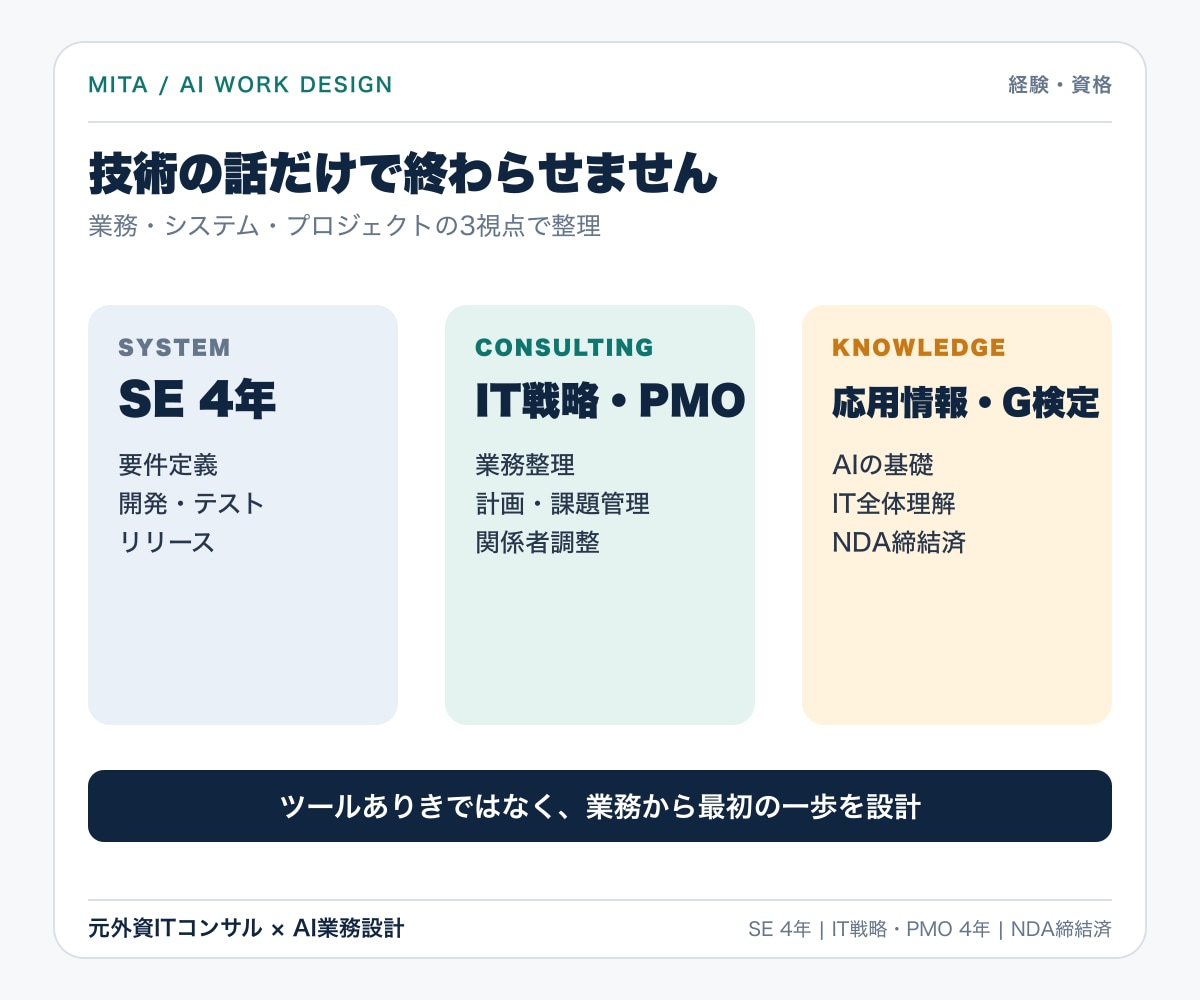The height and width of the screenshot is (1000, 1200).
Task: Click the headline 技術の話だけで終わらせません
Action: coord(403,173)
